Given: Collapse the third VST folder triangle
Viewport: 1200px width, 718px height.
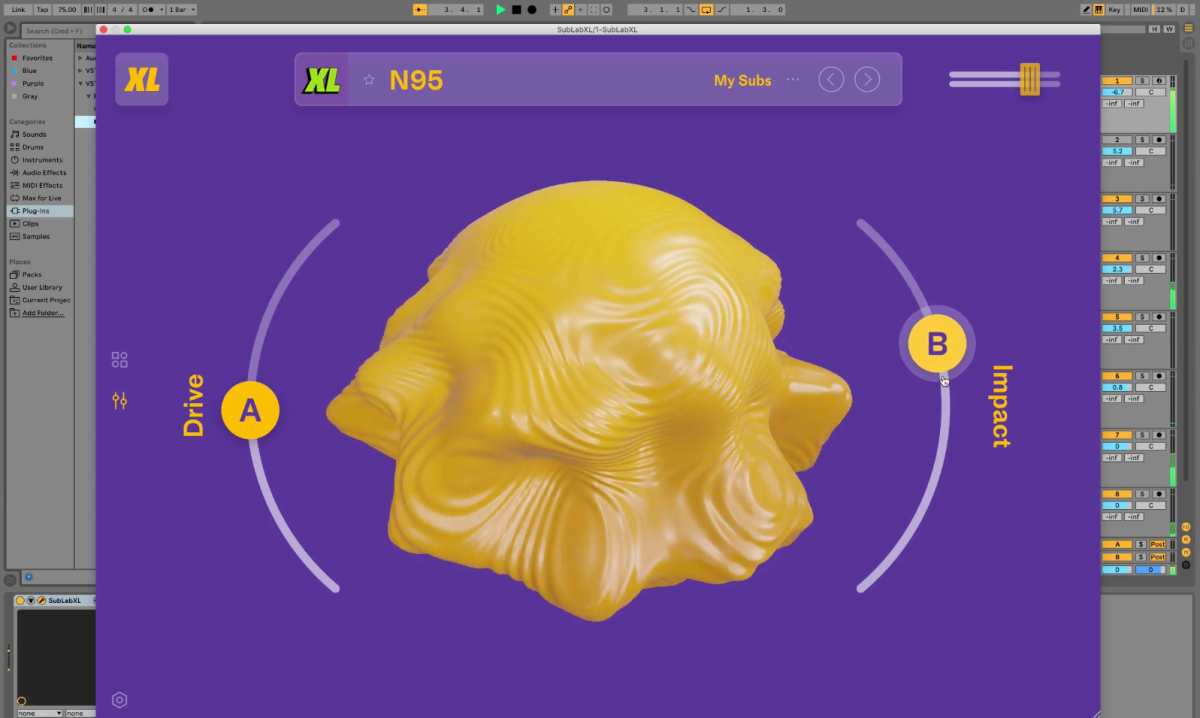Looking at the screenshot, I should tap(80, 83).
